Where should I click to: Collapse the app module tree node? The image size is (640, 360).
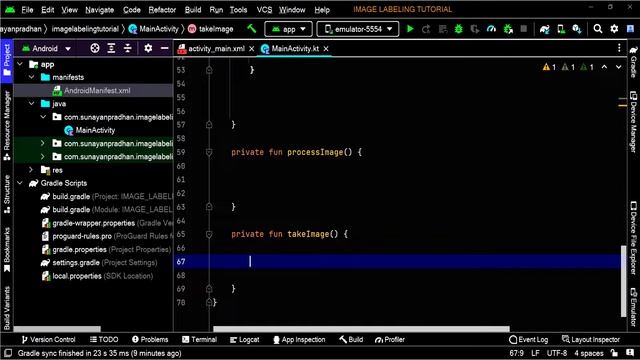click(20, 64)
